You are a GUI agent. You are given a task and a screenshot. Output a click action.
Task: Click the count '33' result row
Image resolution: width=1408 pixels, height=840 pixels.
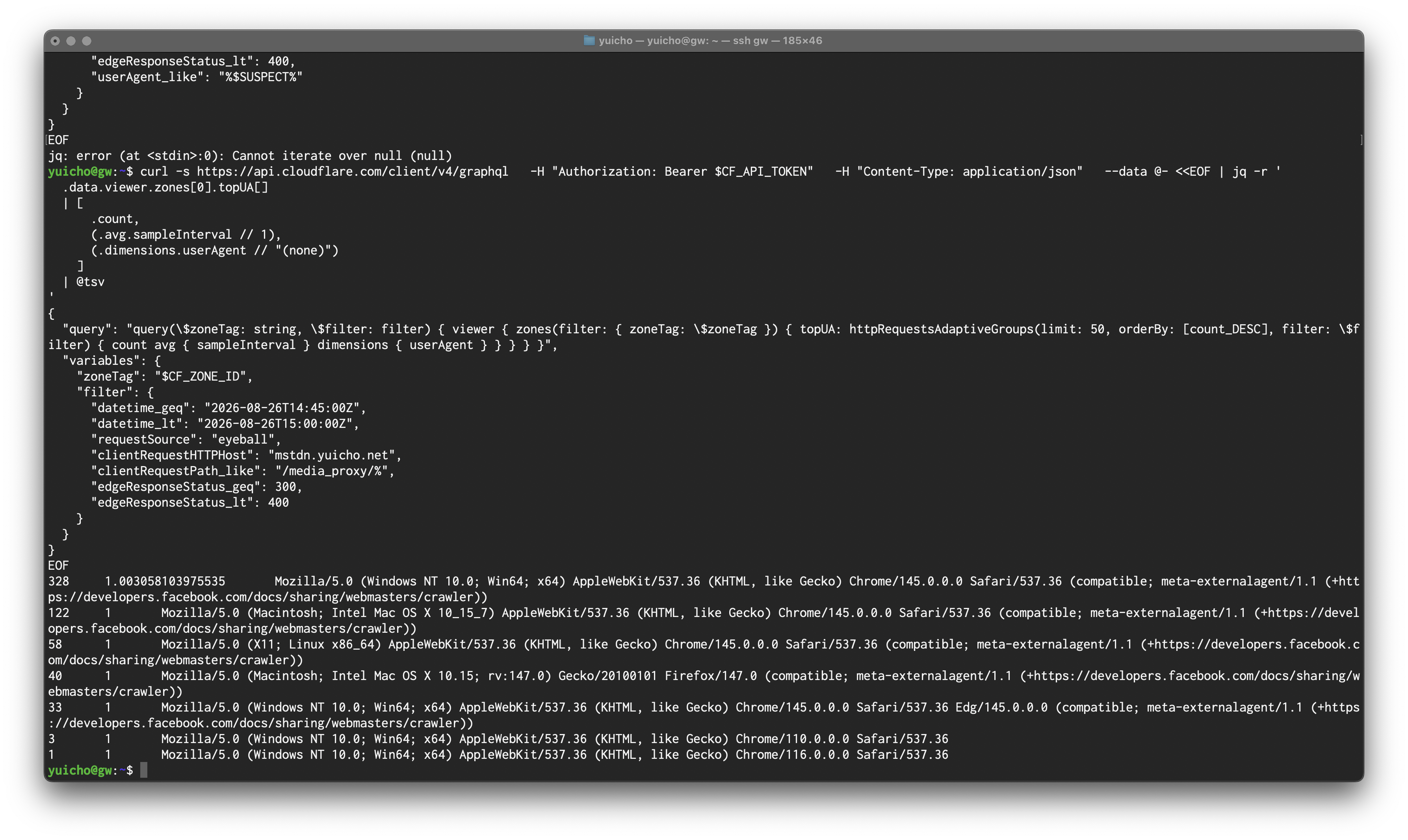click(x=55, y=708)
